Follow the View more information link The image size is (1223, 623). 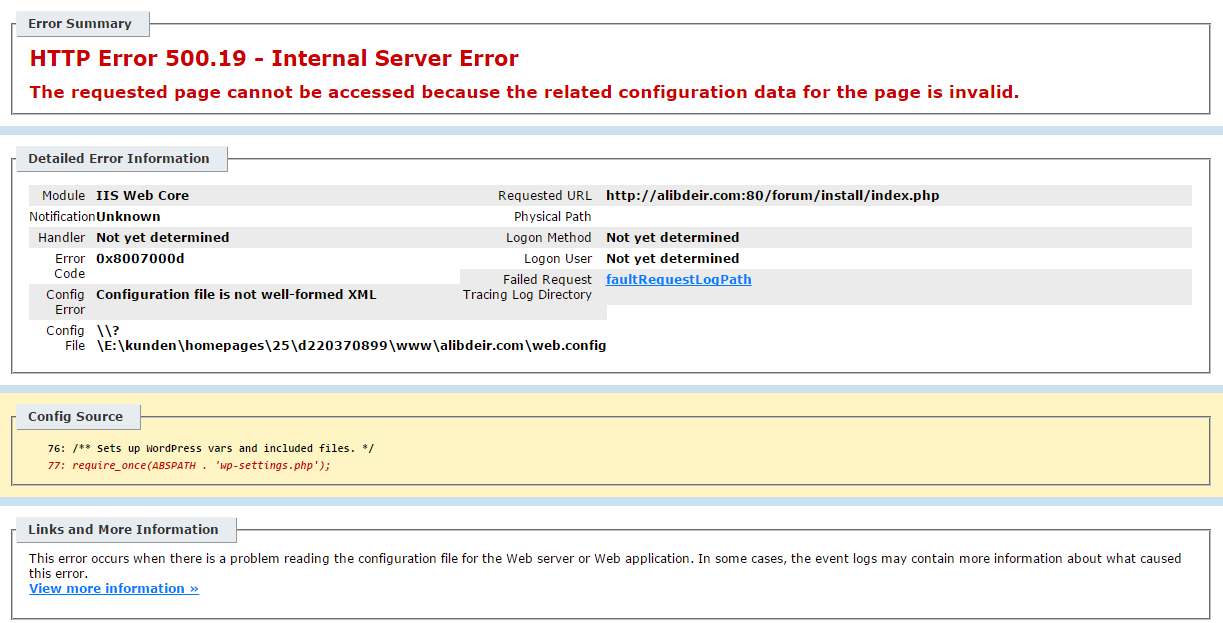click(x=114, y=589)
